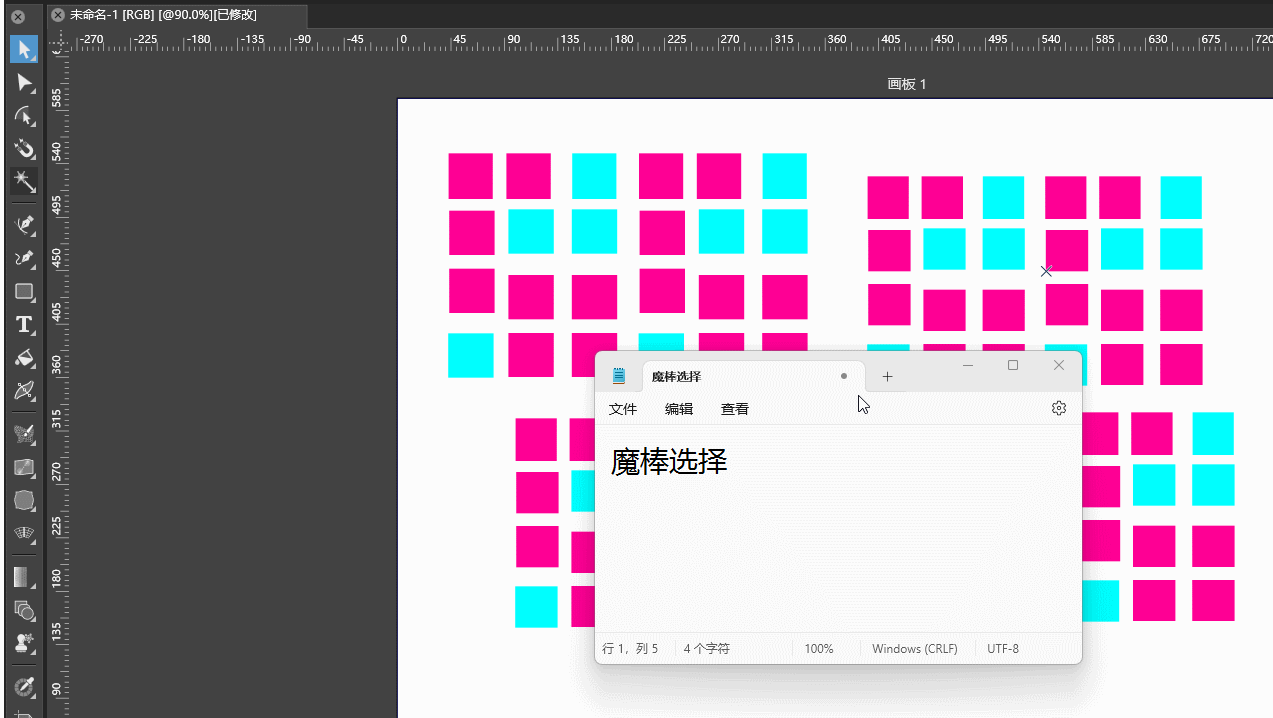Select the Eyedropper color picker tool

click(x=24, y=687)
